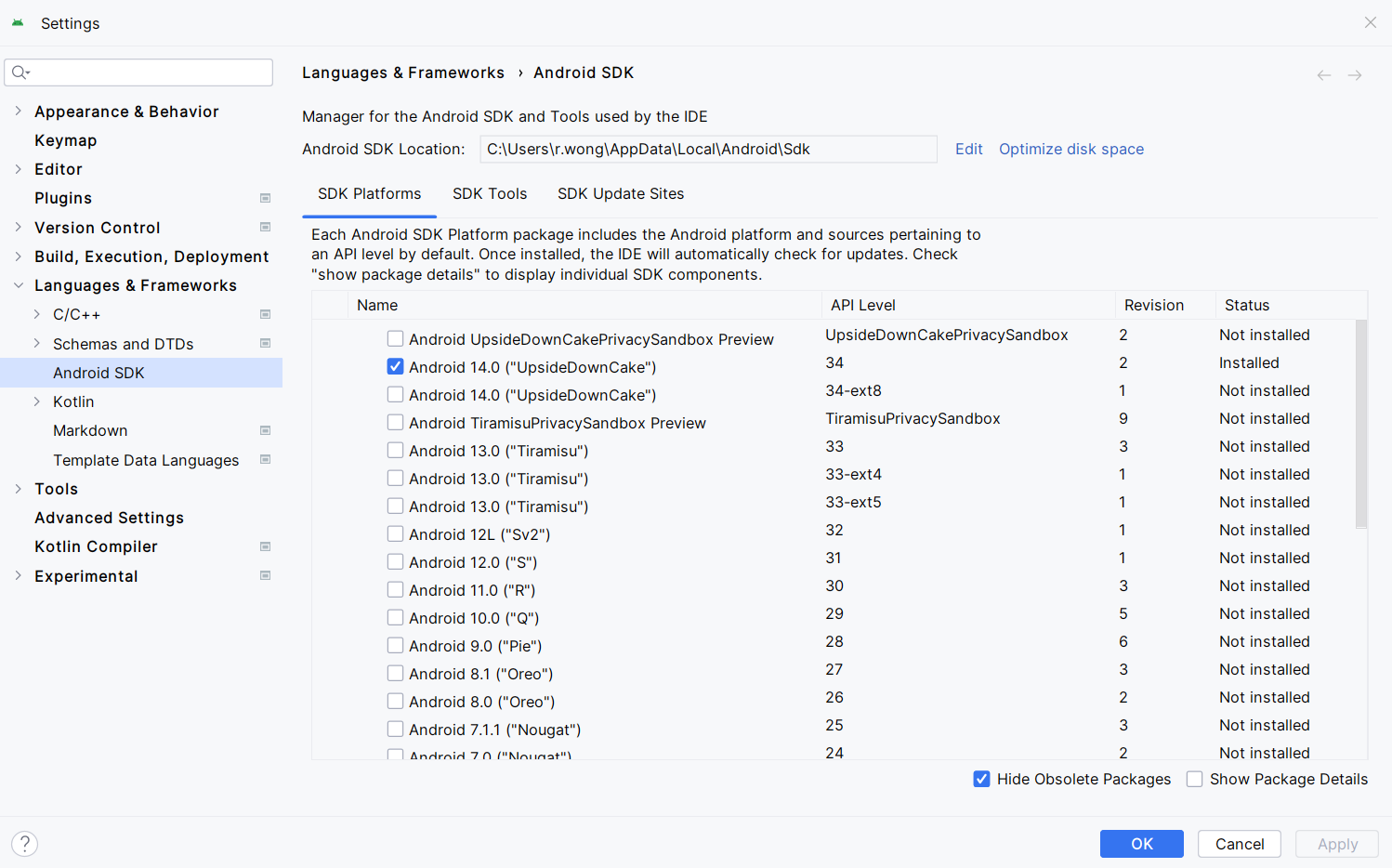1392x868 pixels.
Task: Sort by Revision column header
Action: (1165, 305)
